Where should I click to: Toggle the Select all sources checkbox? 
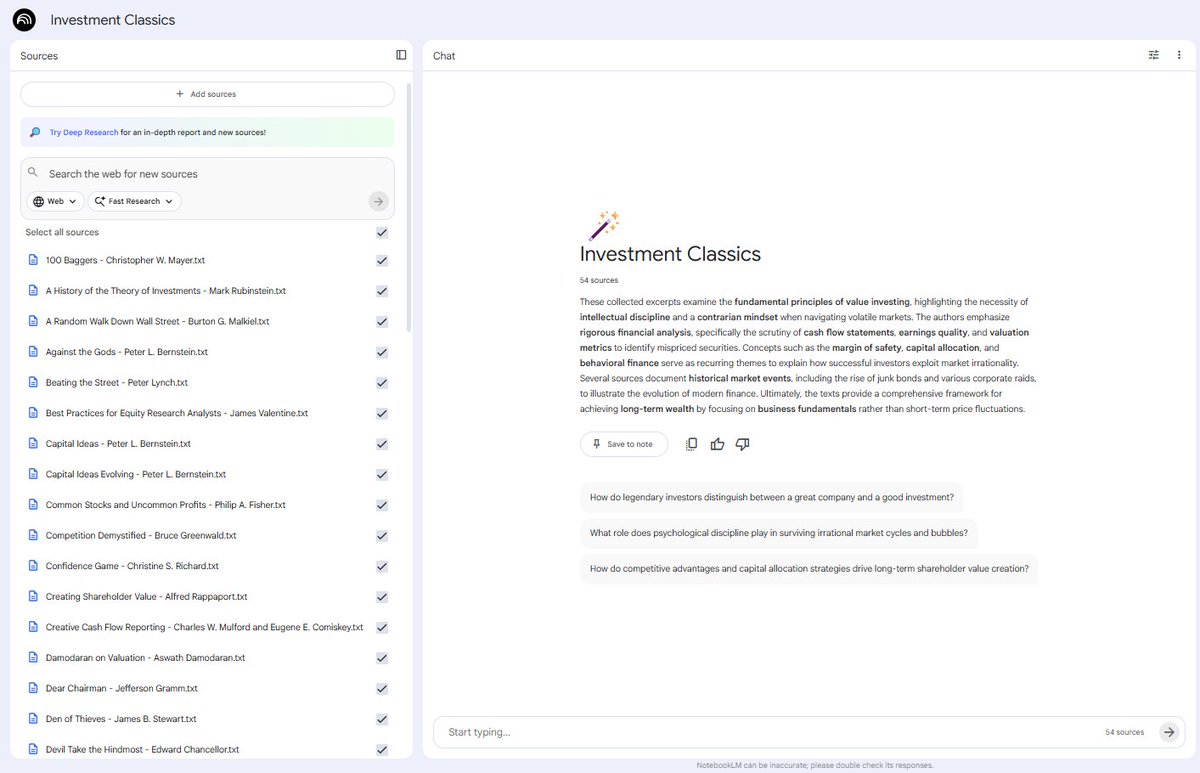coord(382,232)
